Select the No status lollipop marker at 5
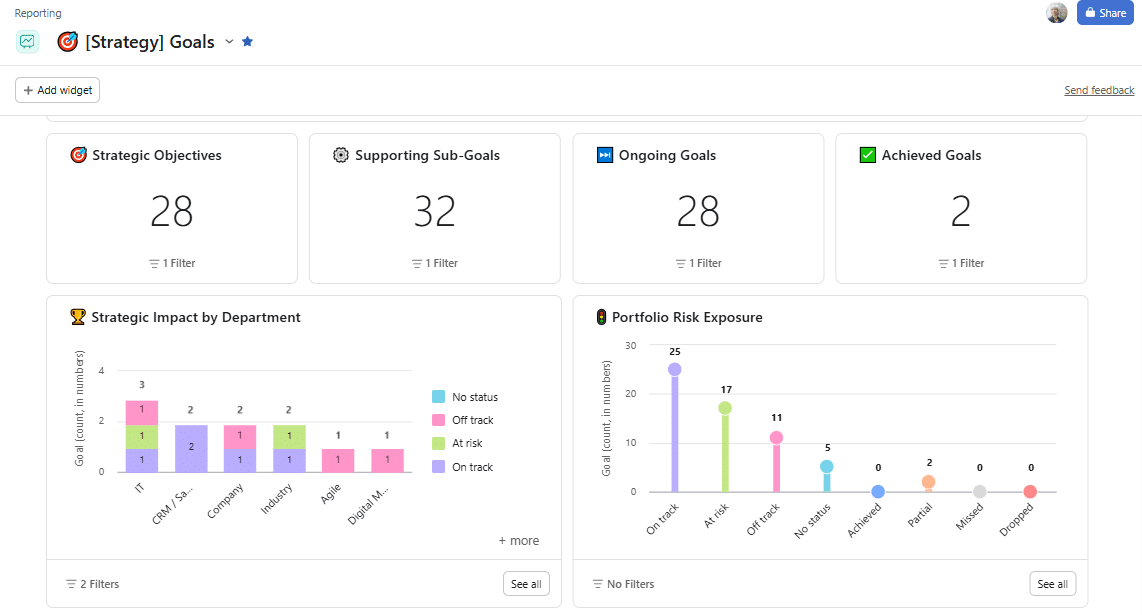The image size is (1142, 615). (827, 466)
